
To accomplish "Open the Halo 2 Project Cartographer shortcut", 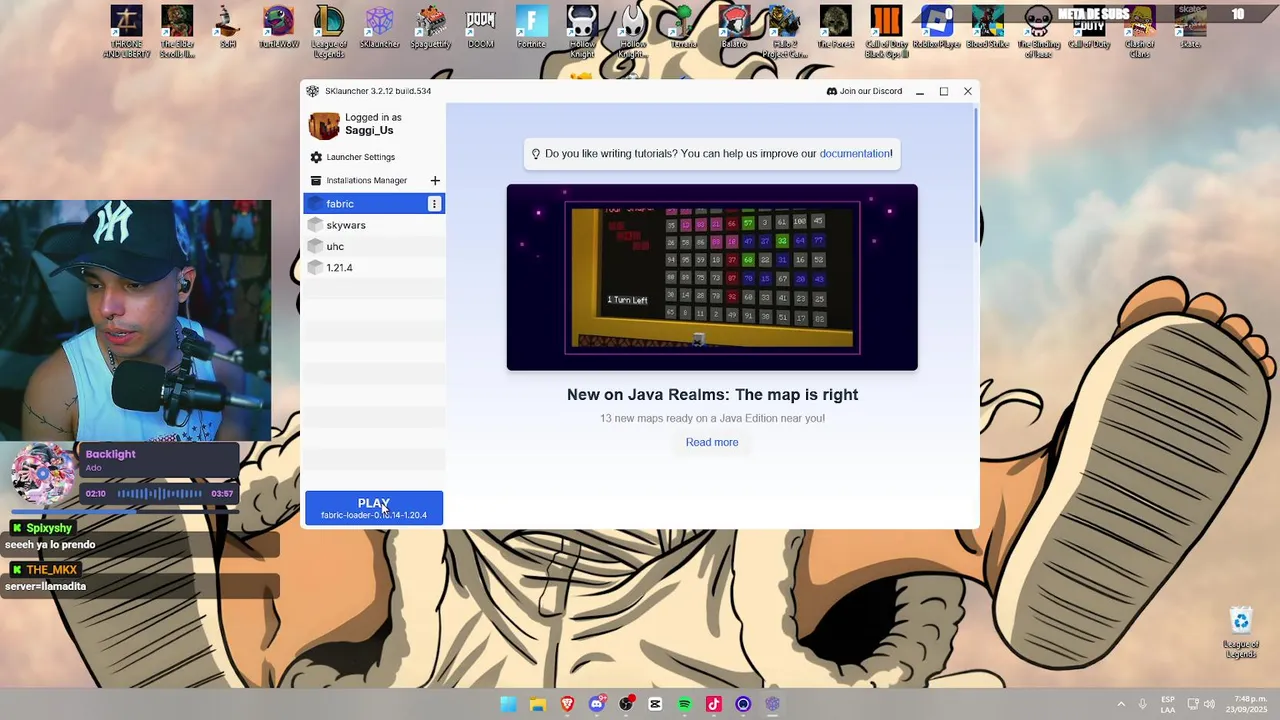I will (784, 31).
